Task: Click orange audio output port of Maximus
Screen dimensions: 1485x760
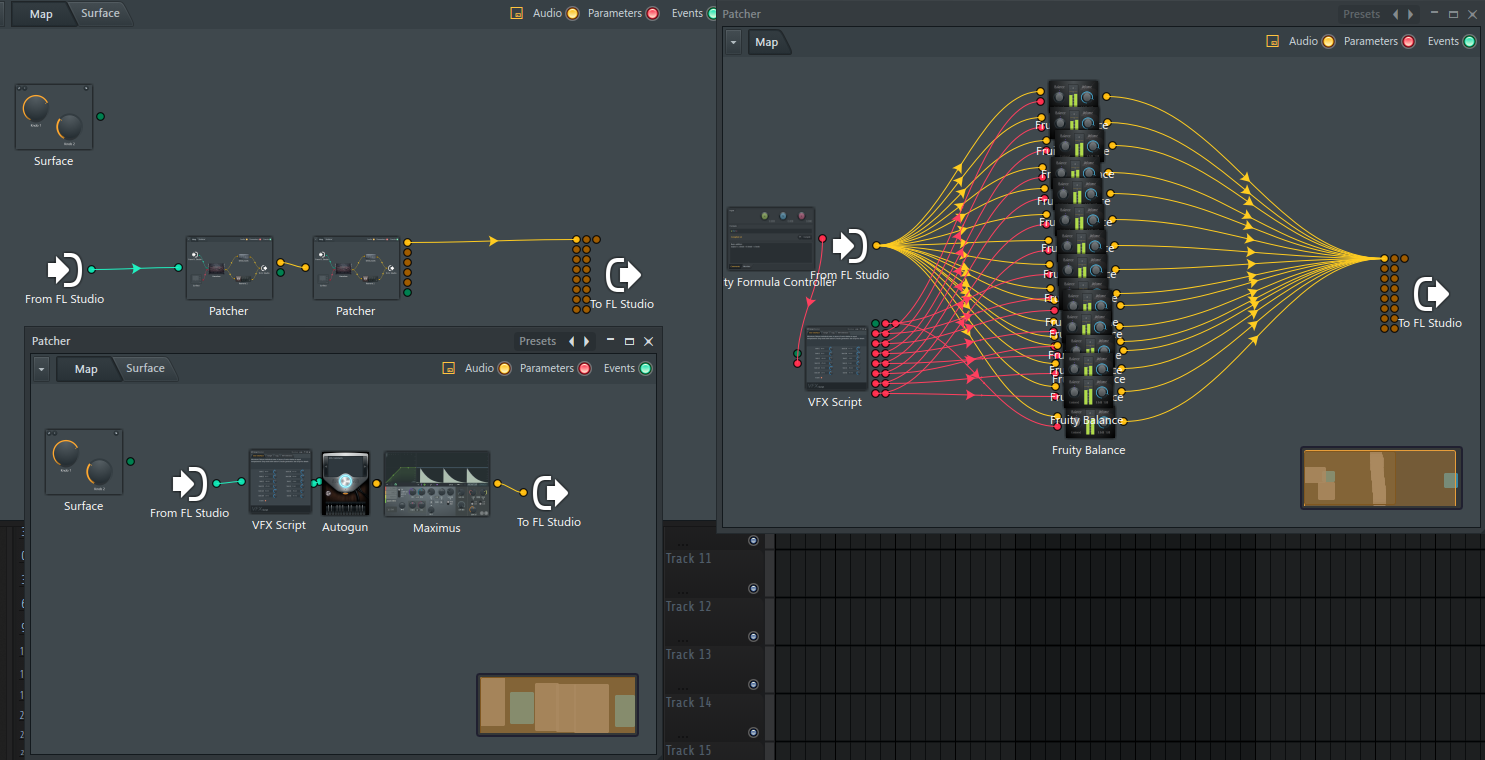Action: 497,483
